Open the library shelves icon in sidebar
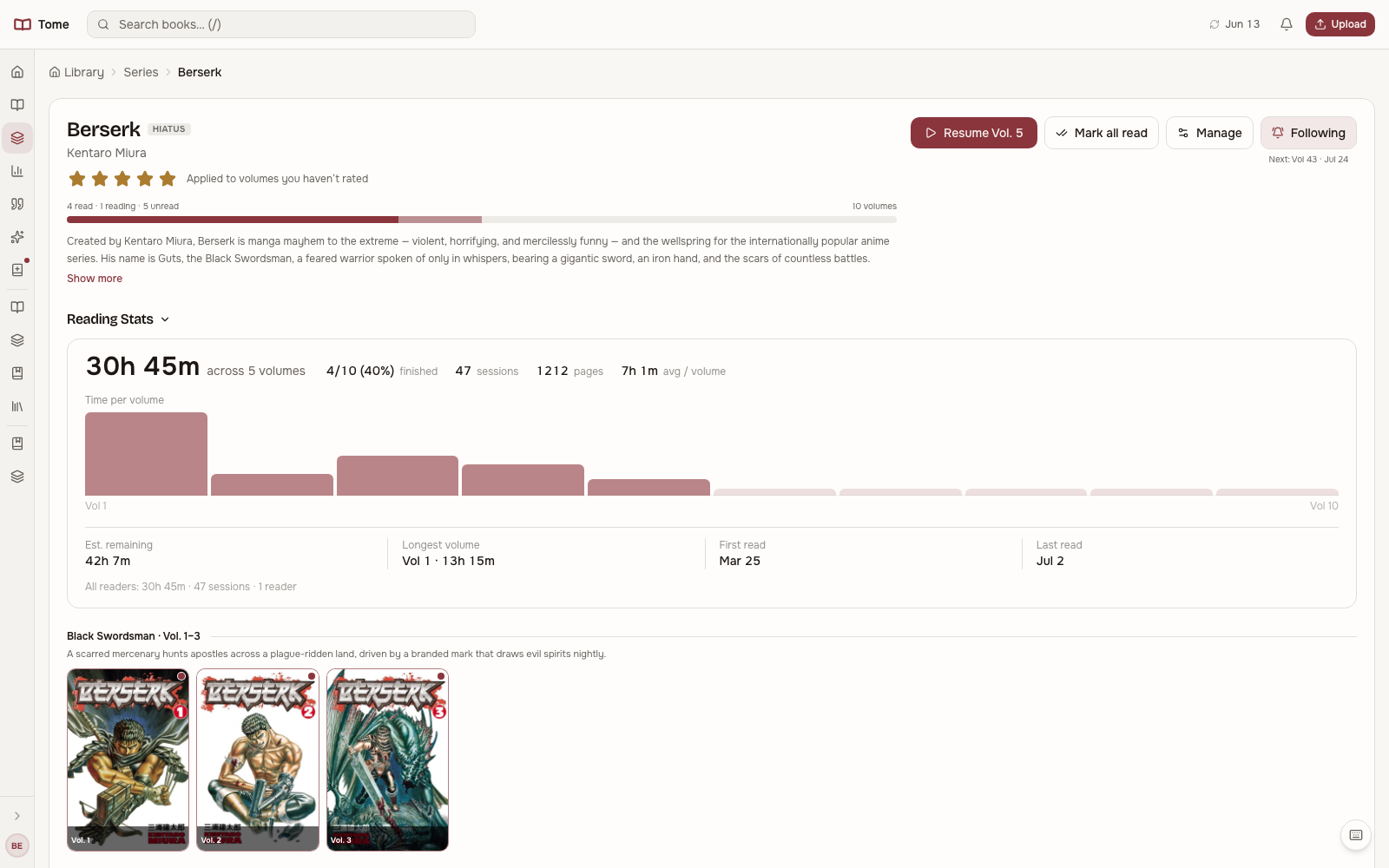This screenshot has height=868, width=1389. (x=17, y=406)
